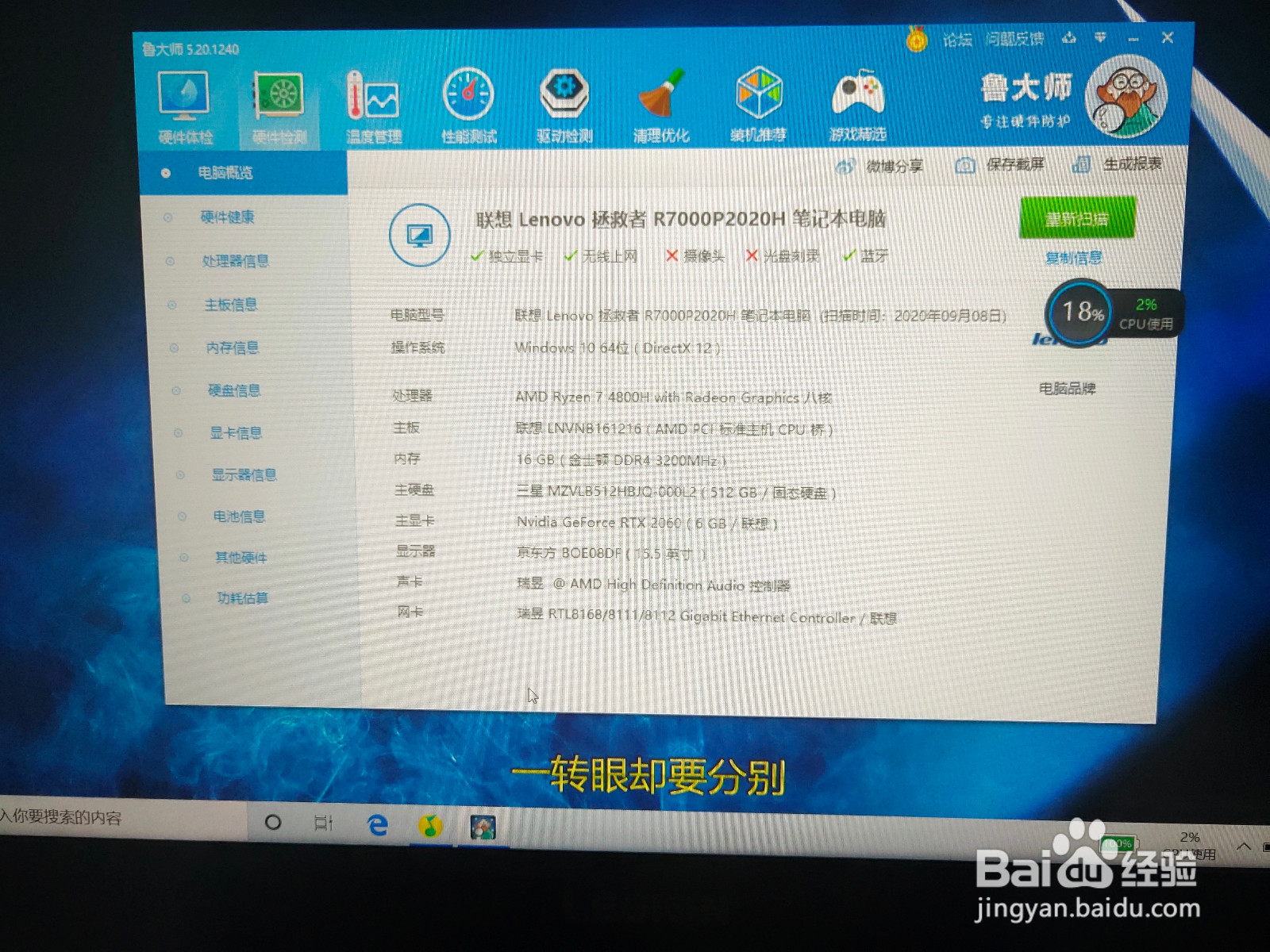
Task: Select 功耗估算 in the sidebar
Action: point(243,598)
